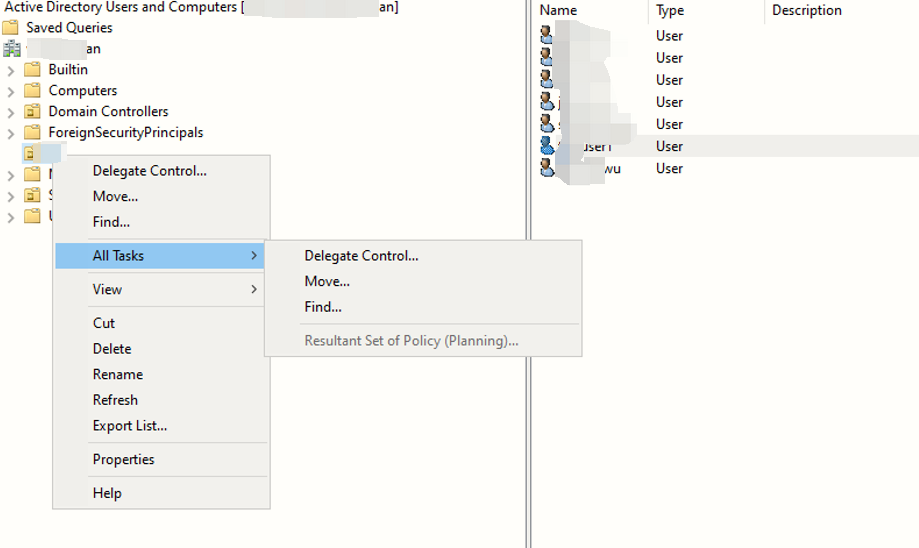Select the Domain Controllers tree item
This screenshot has width=919, height=548.
click(x=108, y=111)
